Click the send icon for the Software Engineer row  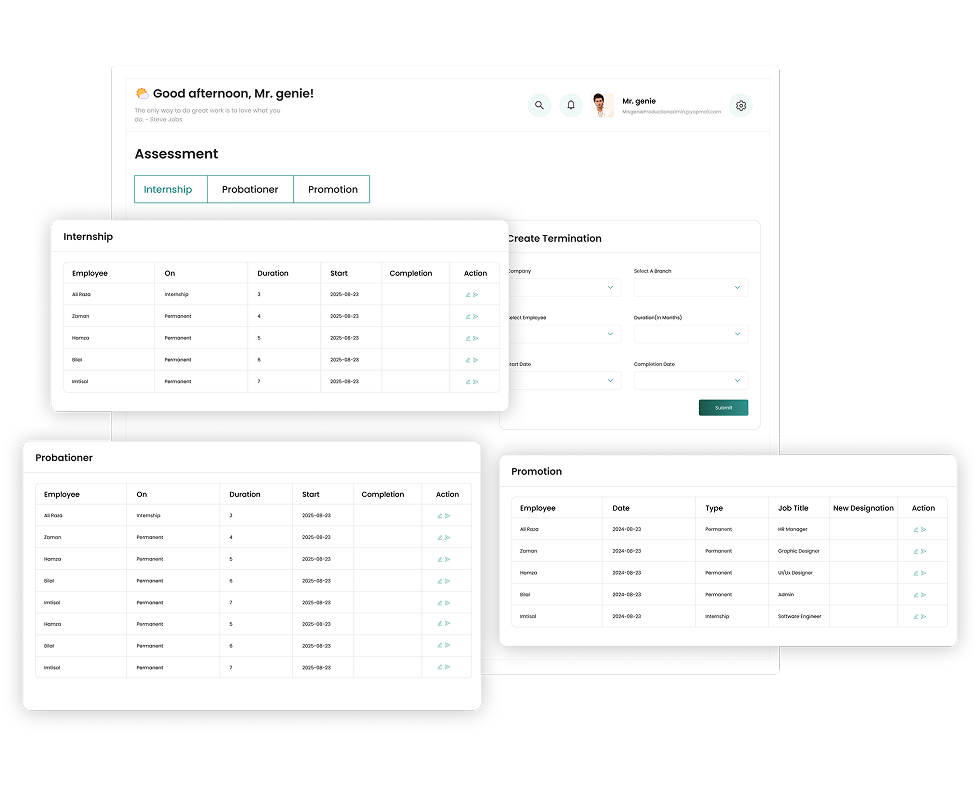(x=924, y=617)
